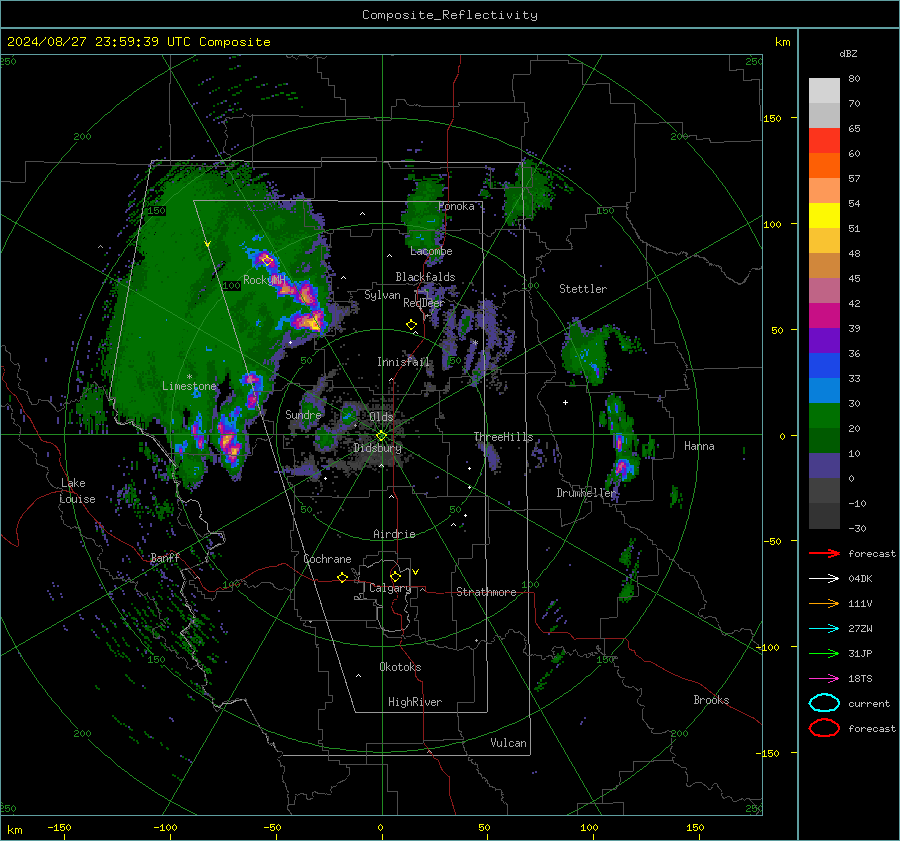Click the light gray swatch between 80 and 70
Viewport: 900px width, 841px height.
(824, 91)
